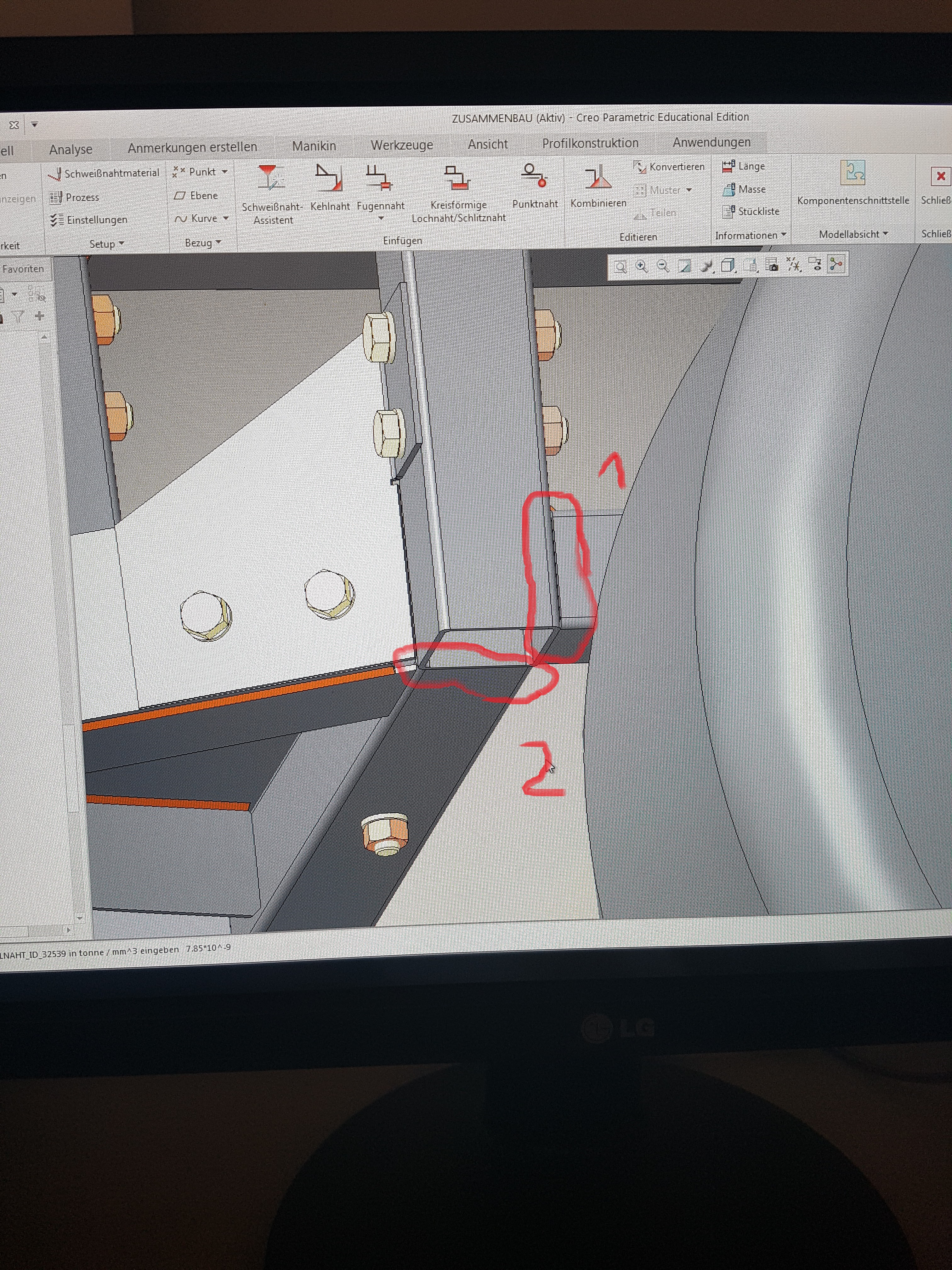Open the Anmerkungen erstellen tab
This screenshot has height=1270, width=952.
point(192,147)
